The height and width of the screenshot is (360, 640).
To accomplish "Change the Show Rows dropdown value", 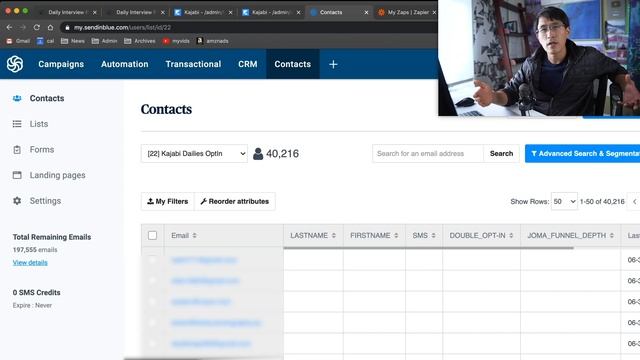I will tap(564, 201).
